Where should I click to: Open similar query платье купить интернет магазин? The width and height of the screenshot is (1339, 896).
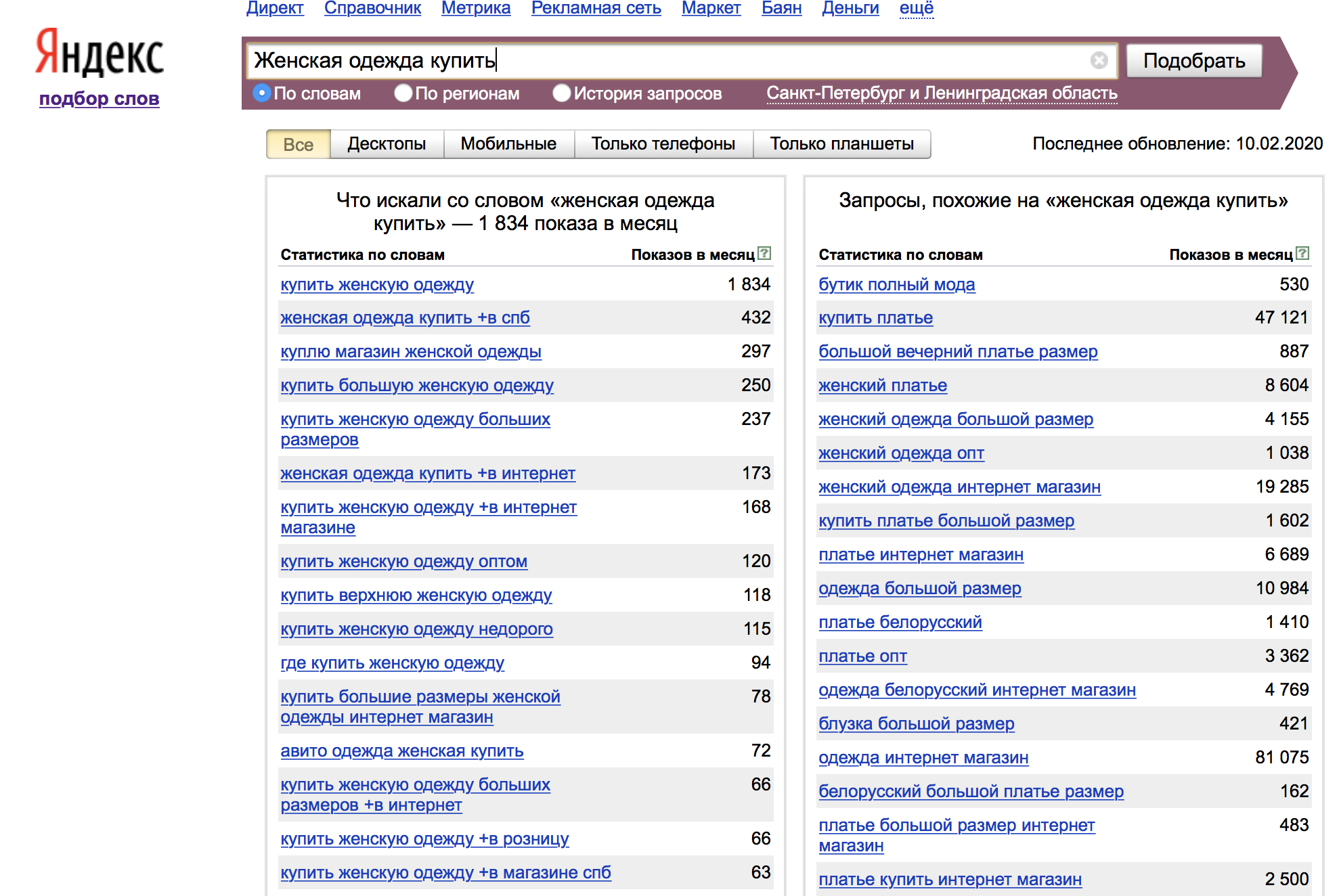point(950,880)
